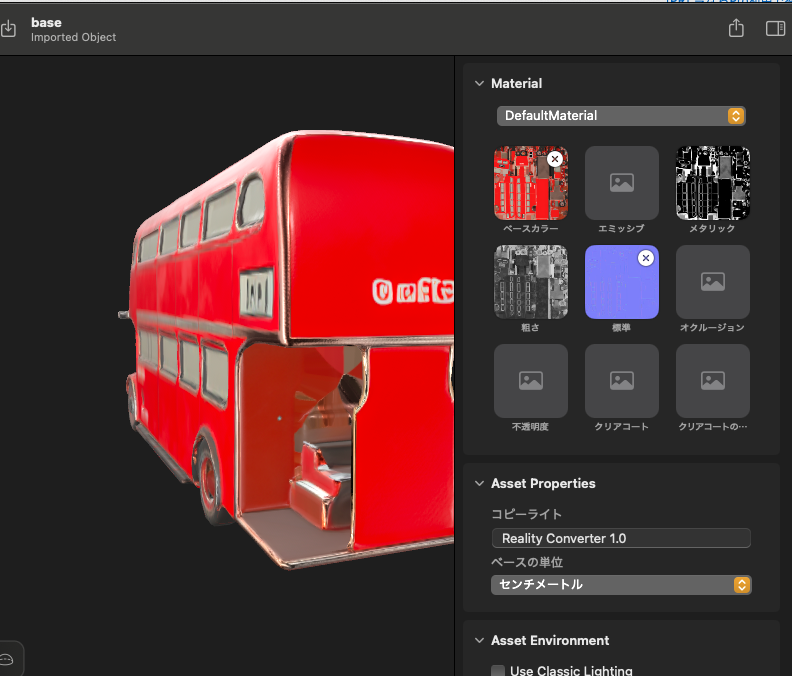Screen dimensions: 792x676
Task: Select the メタリック texture thumbnail
Action: point(712,183)
